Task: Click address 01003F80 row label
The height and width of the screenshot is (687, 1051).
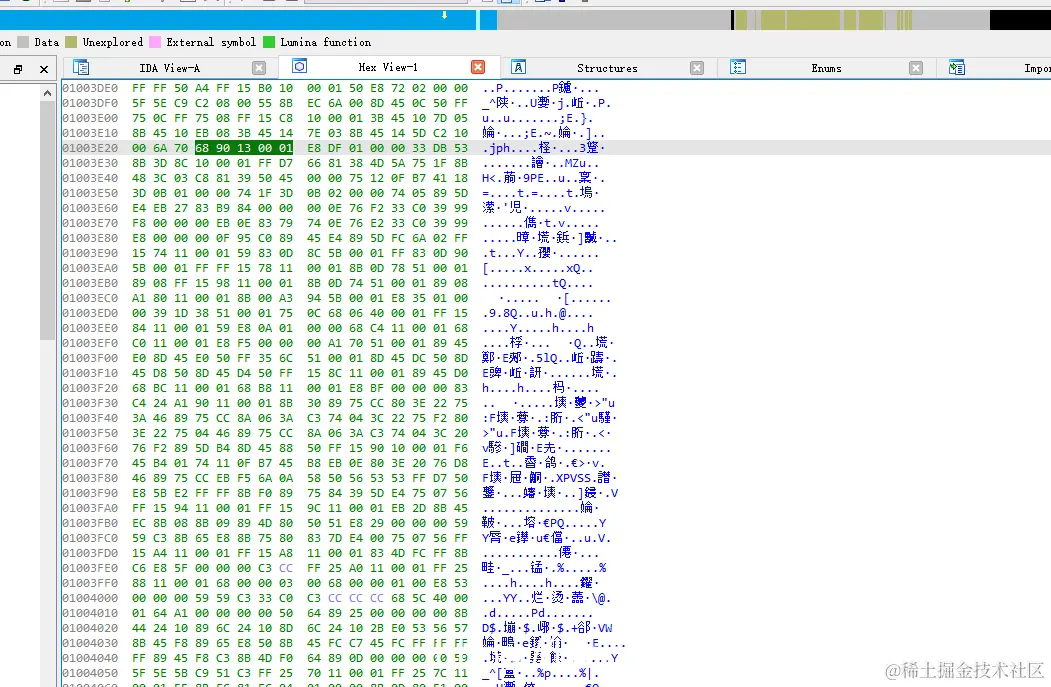Action: [90, 478]
